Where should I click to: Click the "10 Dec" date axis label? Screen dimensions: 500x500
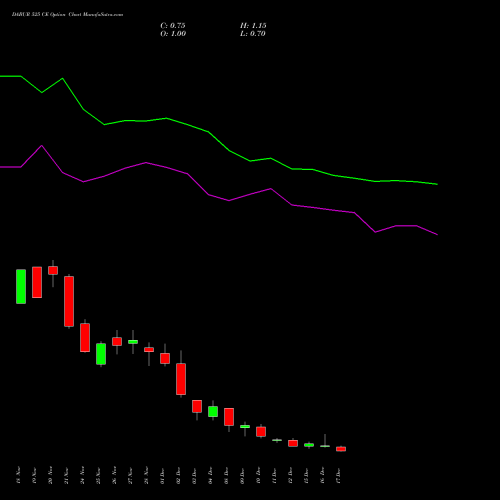point(258,476)
